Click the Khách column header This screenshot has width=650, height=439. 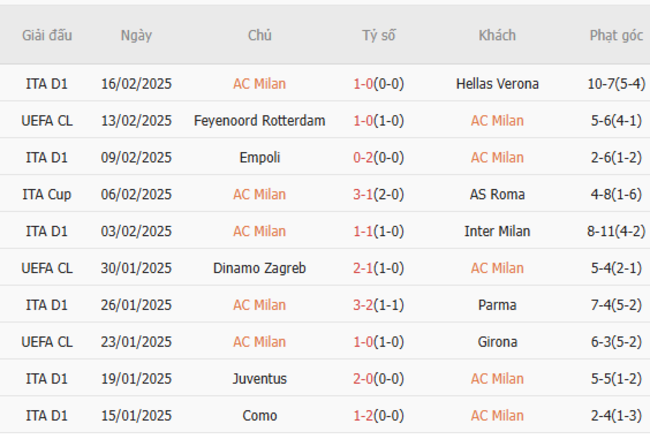click(x=496, y=35)
